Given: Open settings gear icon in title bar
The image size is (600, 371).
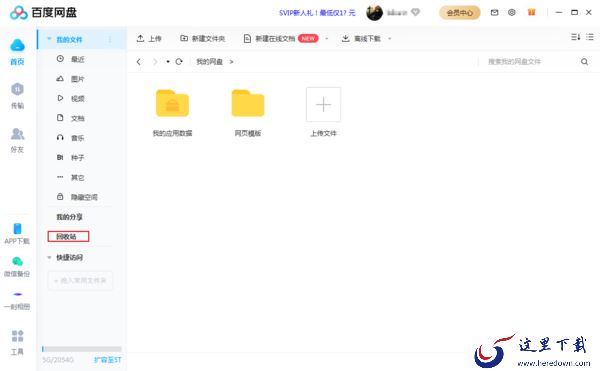Looking at the screenshot, I should coord(512,13).
